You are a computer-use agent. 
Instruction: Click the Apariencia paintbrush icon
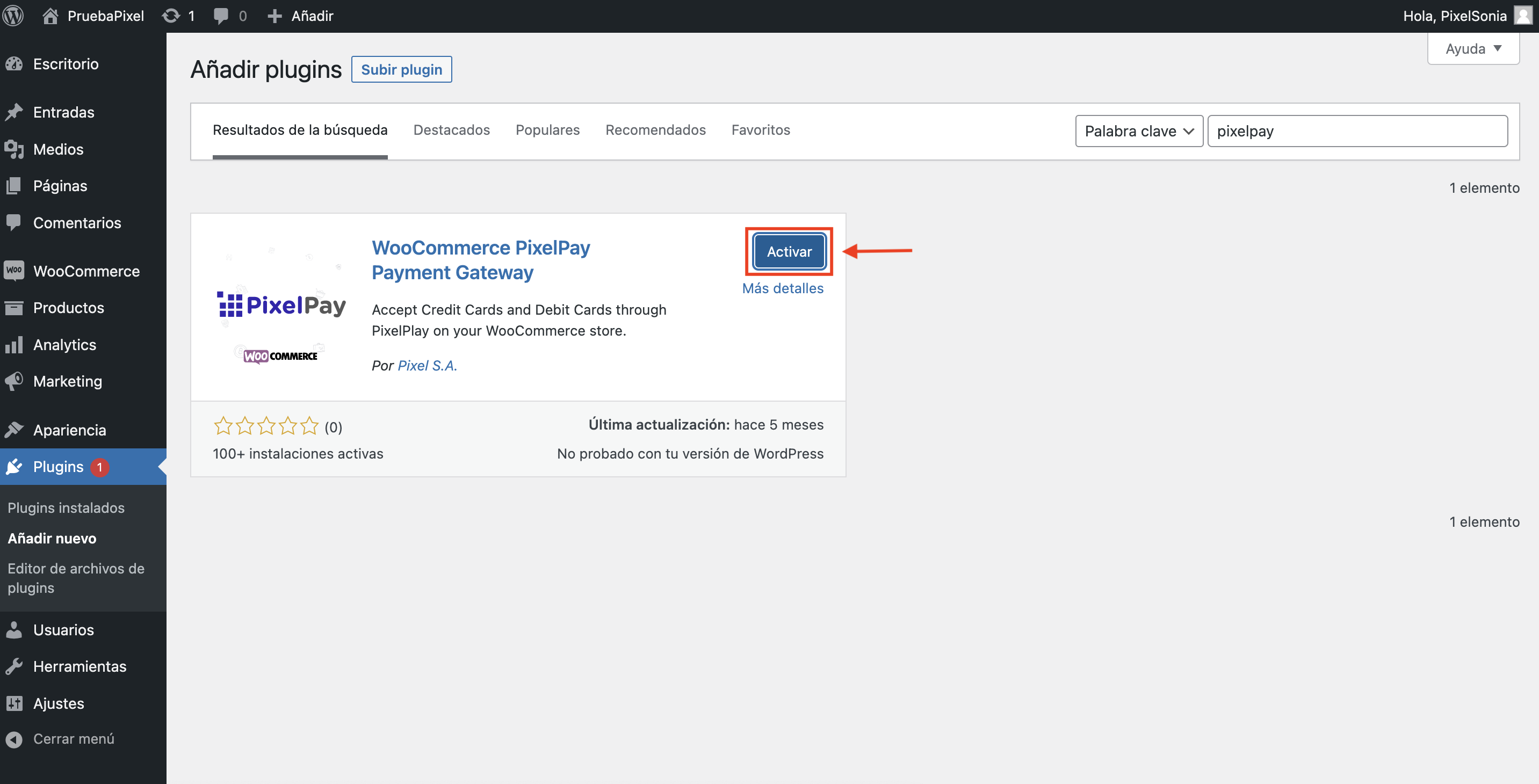tap(14, 430)
